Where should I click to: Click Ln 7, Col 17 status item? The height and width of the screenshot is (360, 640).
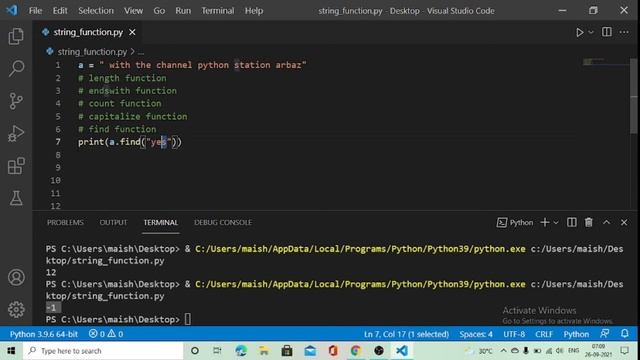[x=406, y=334]
